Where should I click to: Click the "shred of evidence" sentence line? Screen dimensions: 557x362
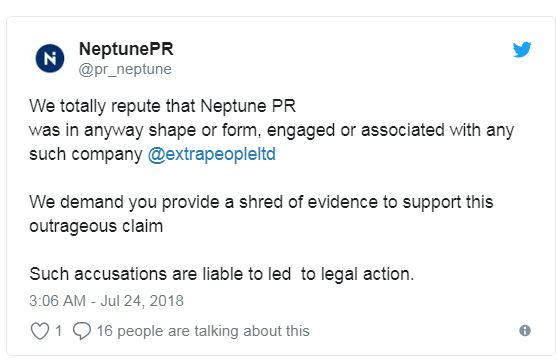pos(261,202)
